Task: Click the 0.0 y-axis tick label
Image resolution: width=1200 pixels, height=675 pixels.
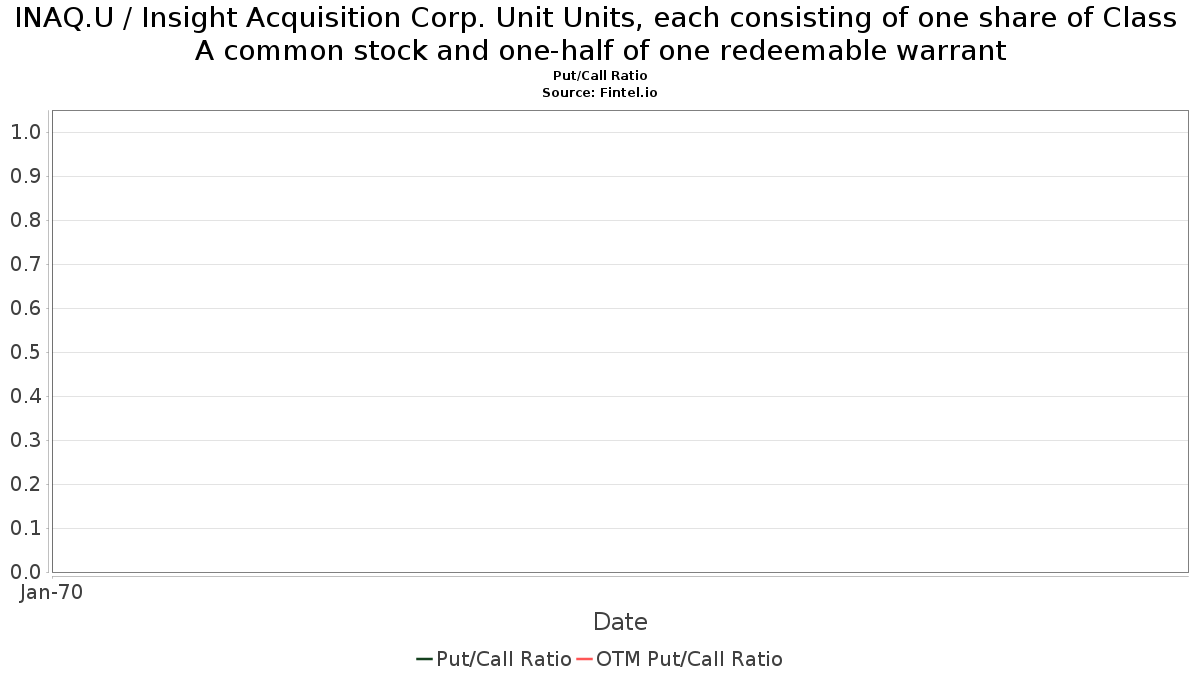Action: point(26,572)
